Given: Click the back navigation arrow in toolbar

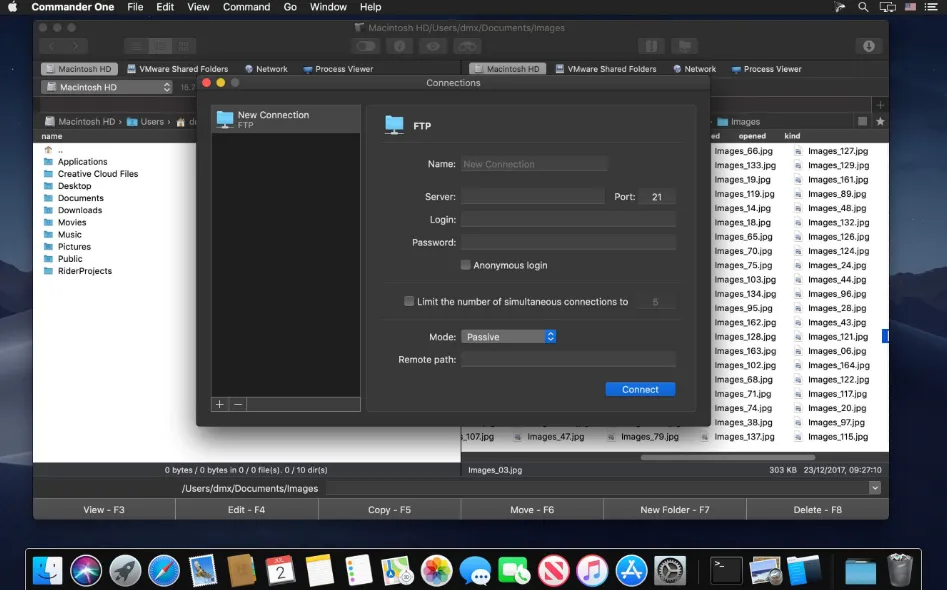Looking at the screenshot, I should pyautogui.click(x=51, y=46).
